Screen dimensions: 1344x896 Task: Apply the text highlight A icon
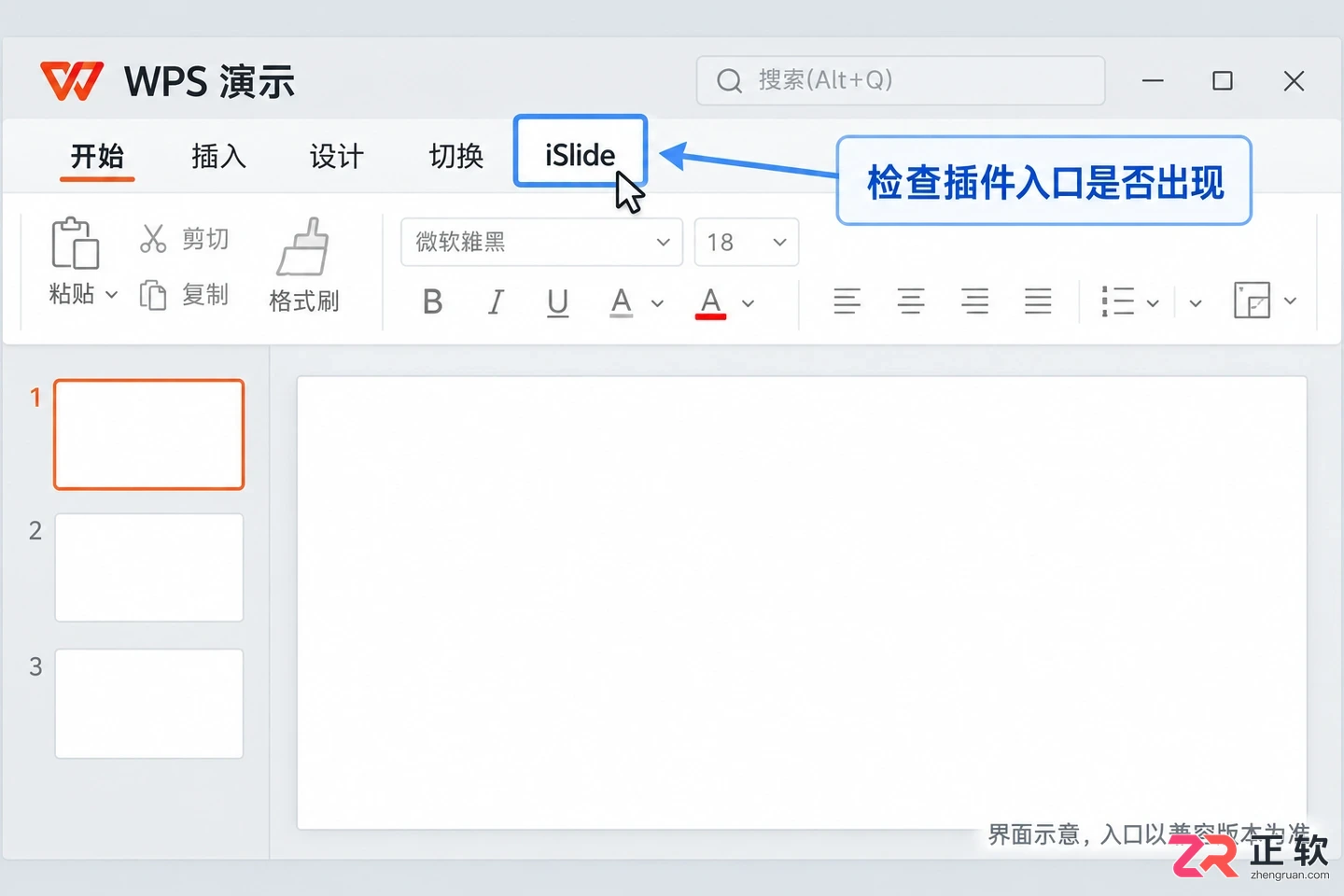coord(622,302)
